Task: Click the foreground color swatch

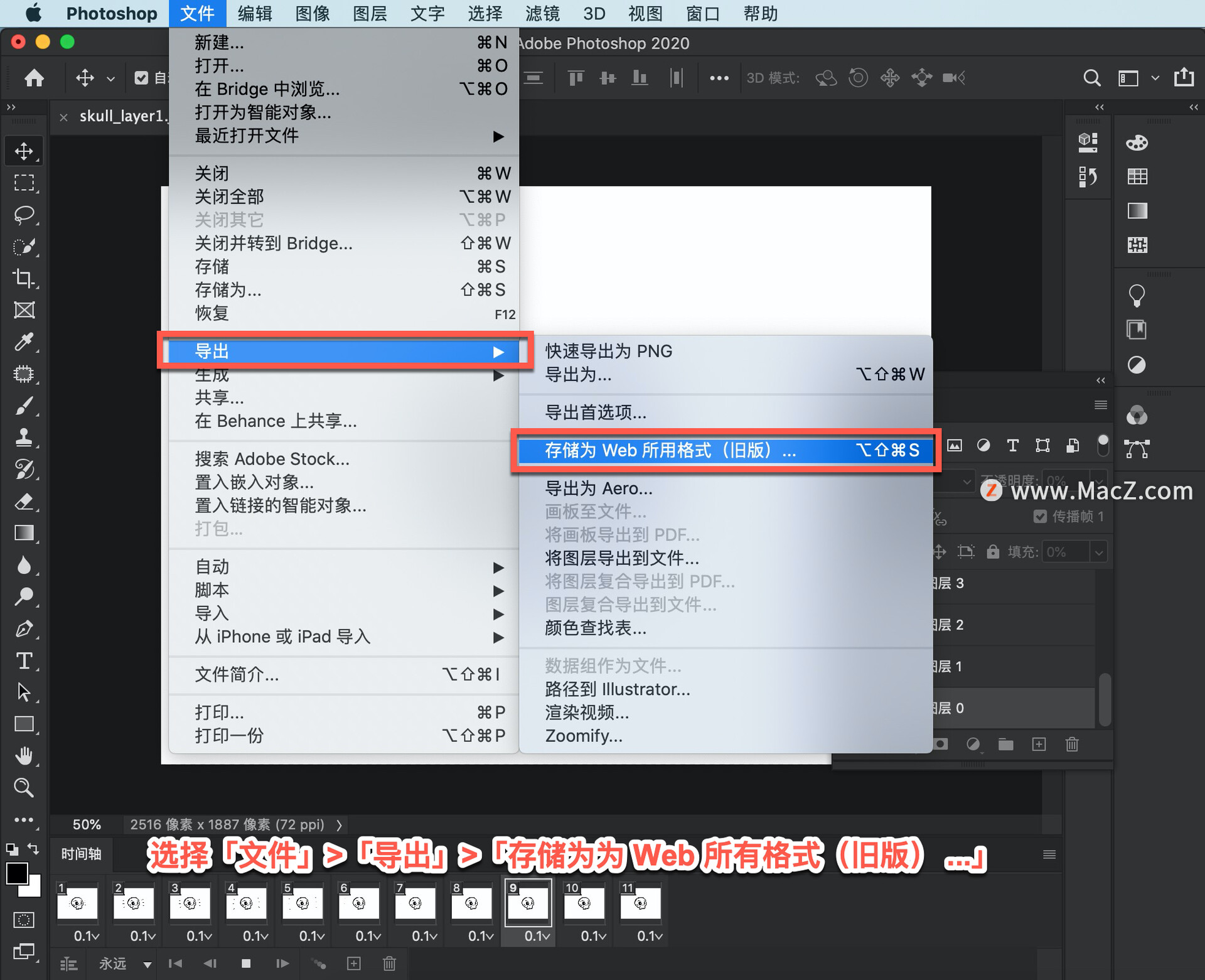Action: coord(17,873)
